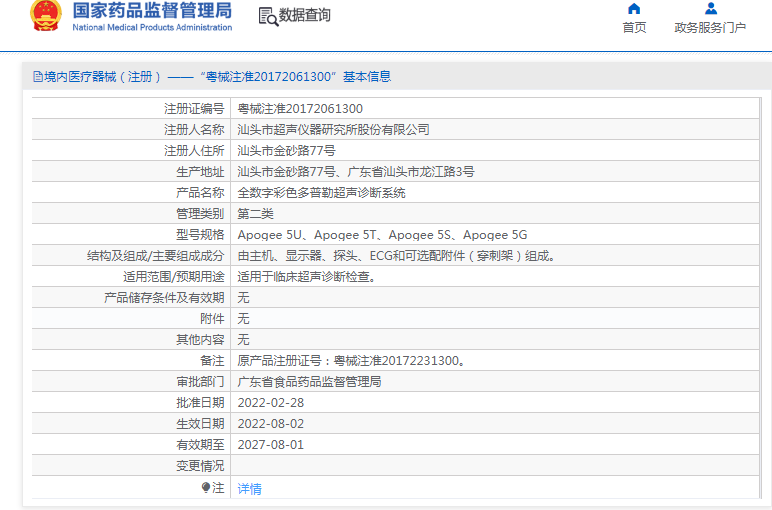Click the 注册人名称 field label
This screenshot has width=772, height=510.
pyautogui.click(x=194, y=130)
